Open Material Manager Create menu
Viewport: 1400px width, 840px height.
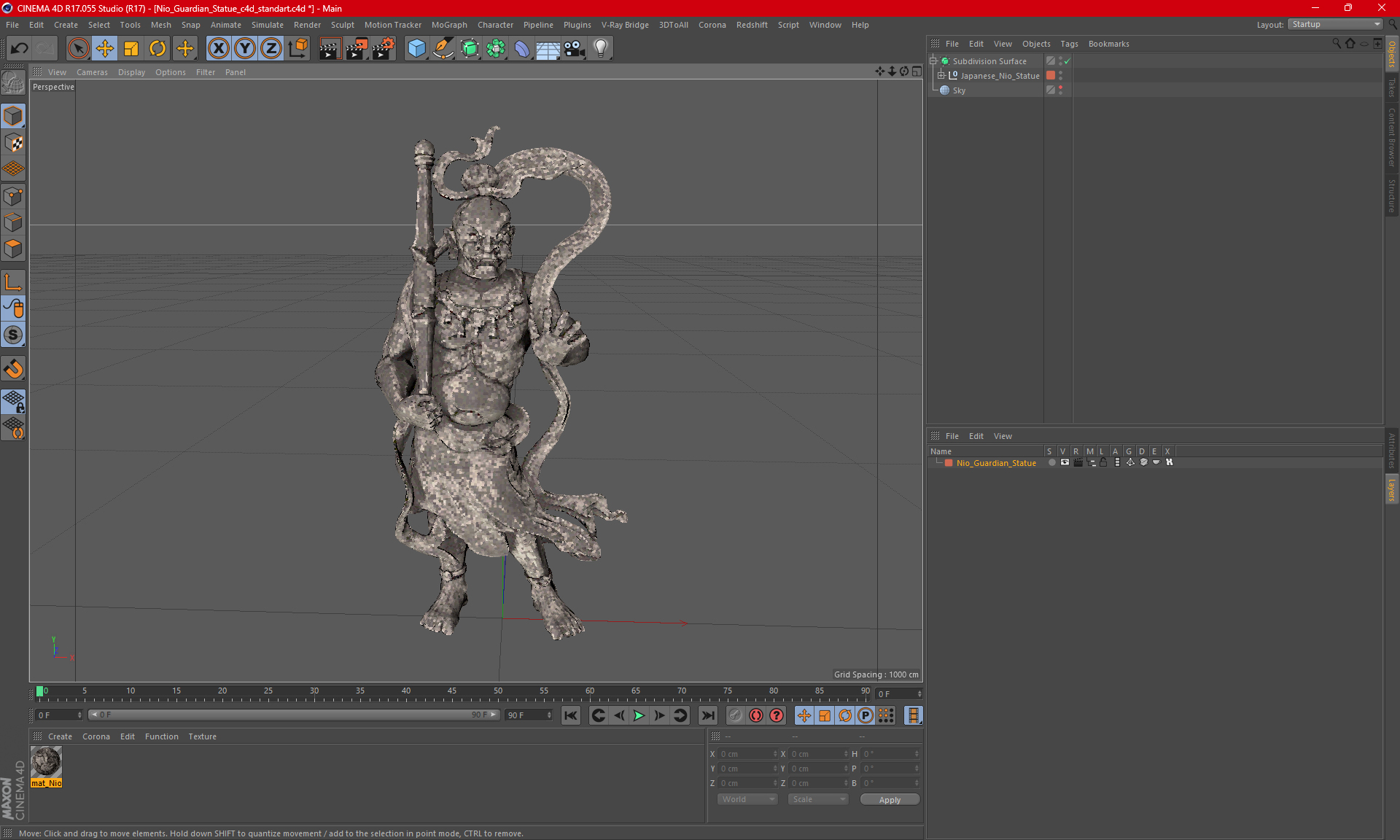(x=60, y=736)
